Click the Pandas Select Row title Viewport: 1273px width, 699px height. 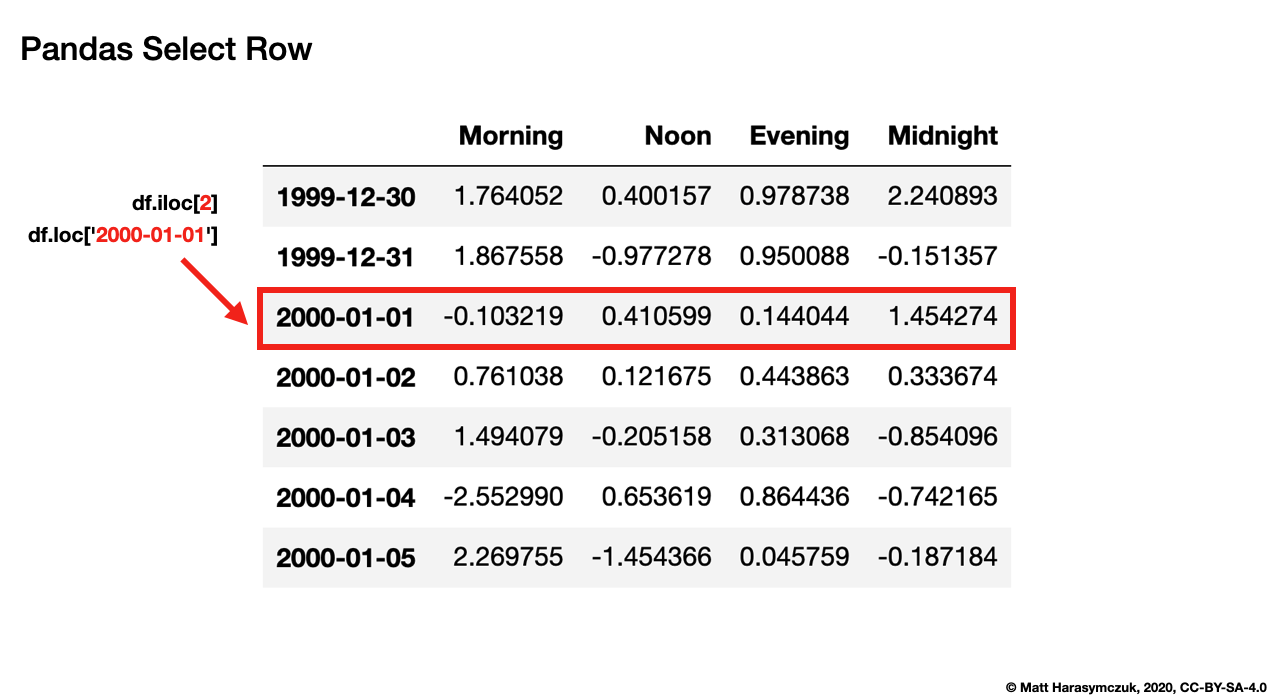click(165, 48)
